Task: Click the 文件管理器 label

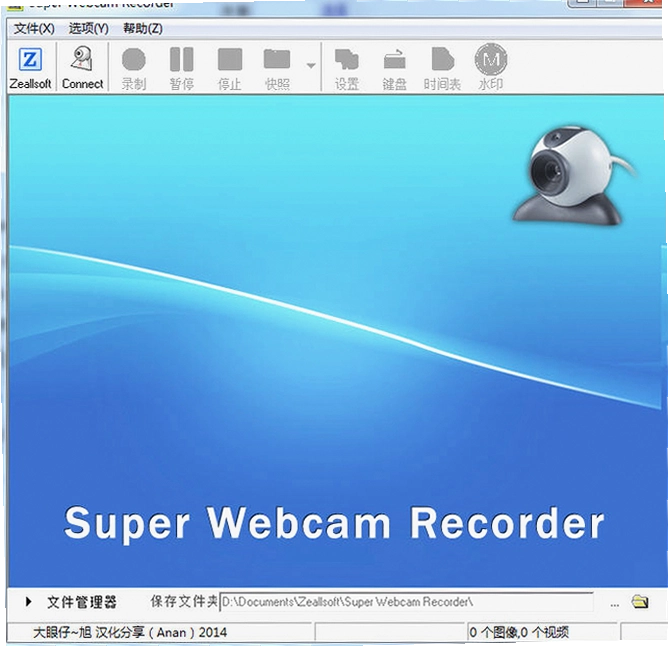Action: pyautogui.click(x=82, y=602)
